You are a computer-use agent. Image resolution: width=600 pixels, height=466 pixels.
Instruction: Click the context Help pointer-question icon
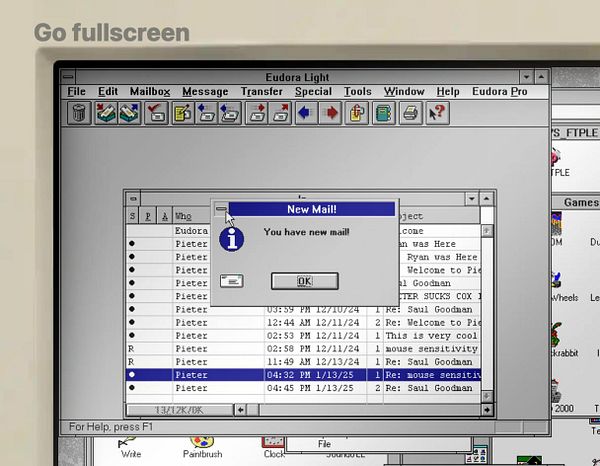[x=438, y=113]
